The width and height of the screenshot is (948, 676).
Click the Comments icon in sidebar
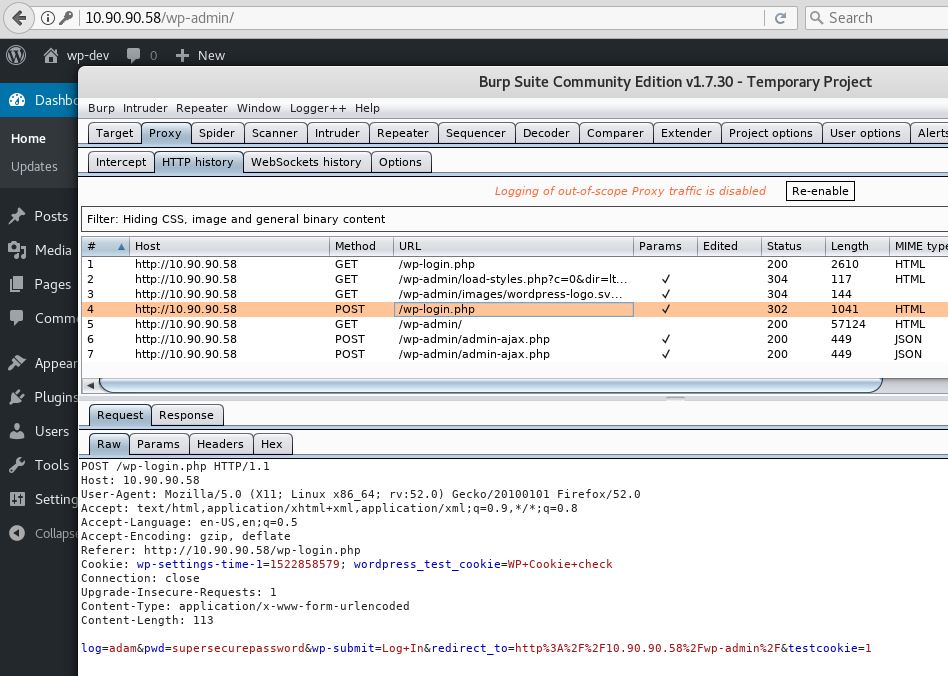(x=17, y=317)
